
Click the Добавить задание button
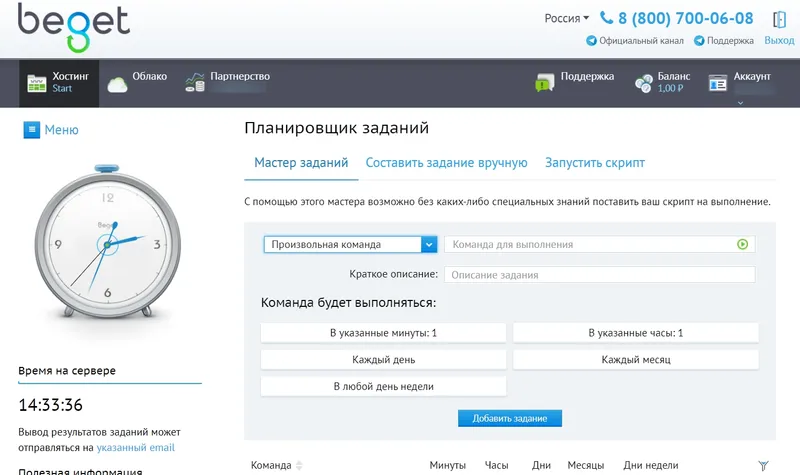pos(510,418)
